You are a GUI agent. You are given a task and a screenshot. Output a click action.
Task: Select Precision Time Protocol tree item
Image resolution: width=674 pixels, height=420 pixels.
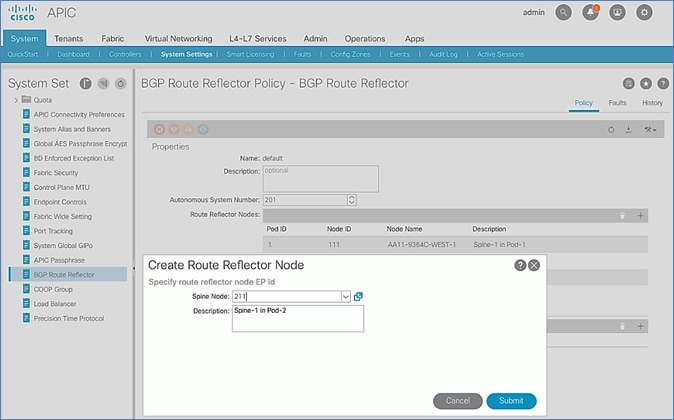click(69, 319)
